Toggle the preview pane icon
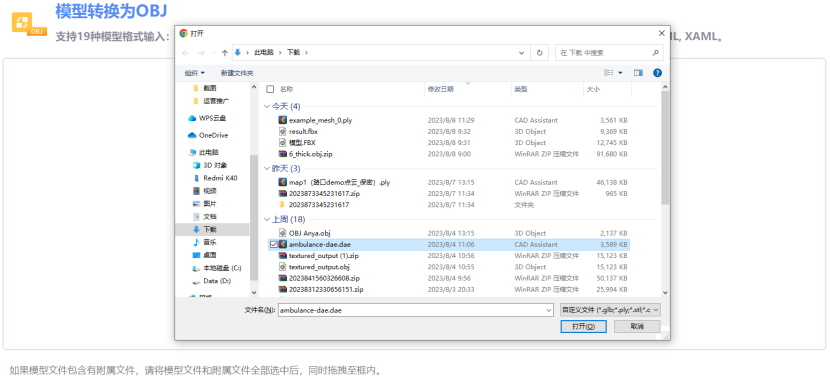 (x=638, y=73)
